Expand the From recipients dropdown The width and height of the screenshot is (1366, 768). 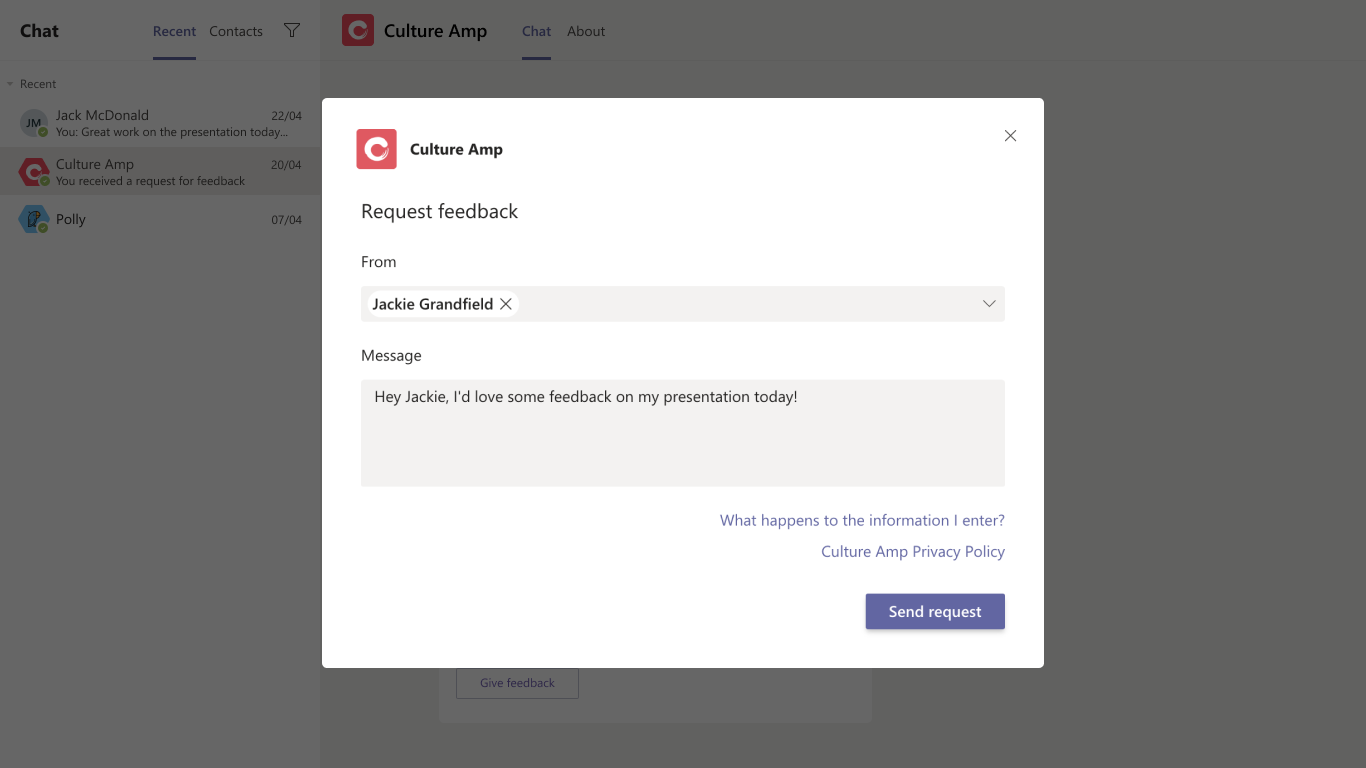pos(989,304)
